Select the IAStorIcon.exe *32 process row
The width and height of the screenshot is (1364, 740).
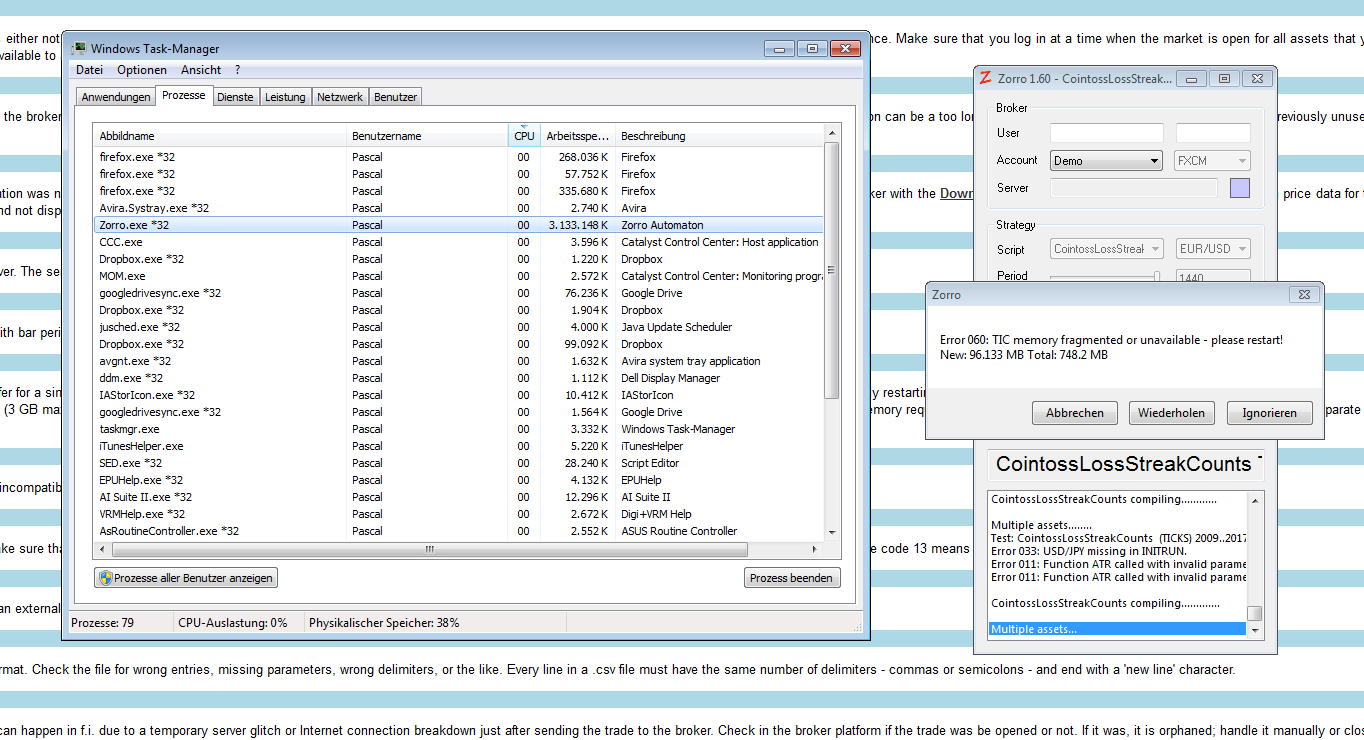tap(458, 395)
